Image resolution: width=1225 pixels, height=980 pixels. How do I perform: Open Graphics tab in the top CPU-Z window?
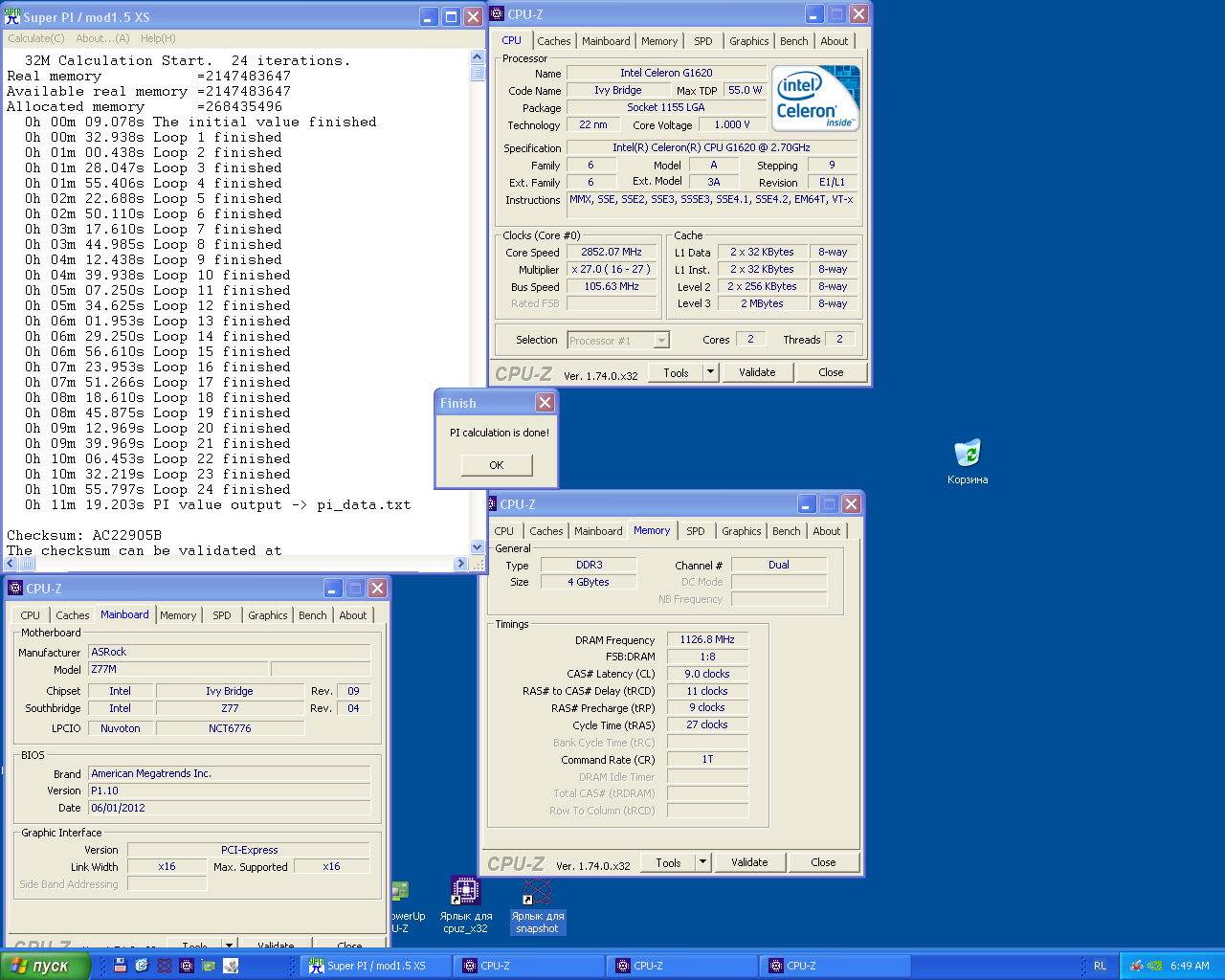point(748,41)
